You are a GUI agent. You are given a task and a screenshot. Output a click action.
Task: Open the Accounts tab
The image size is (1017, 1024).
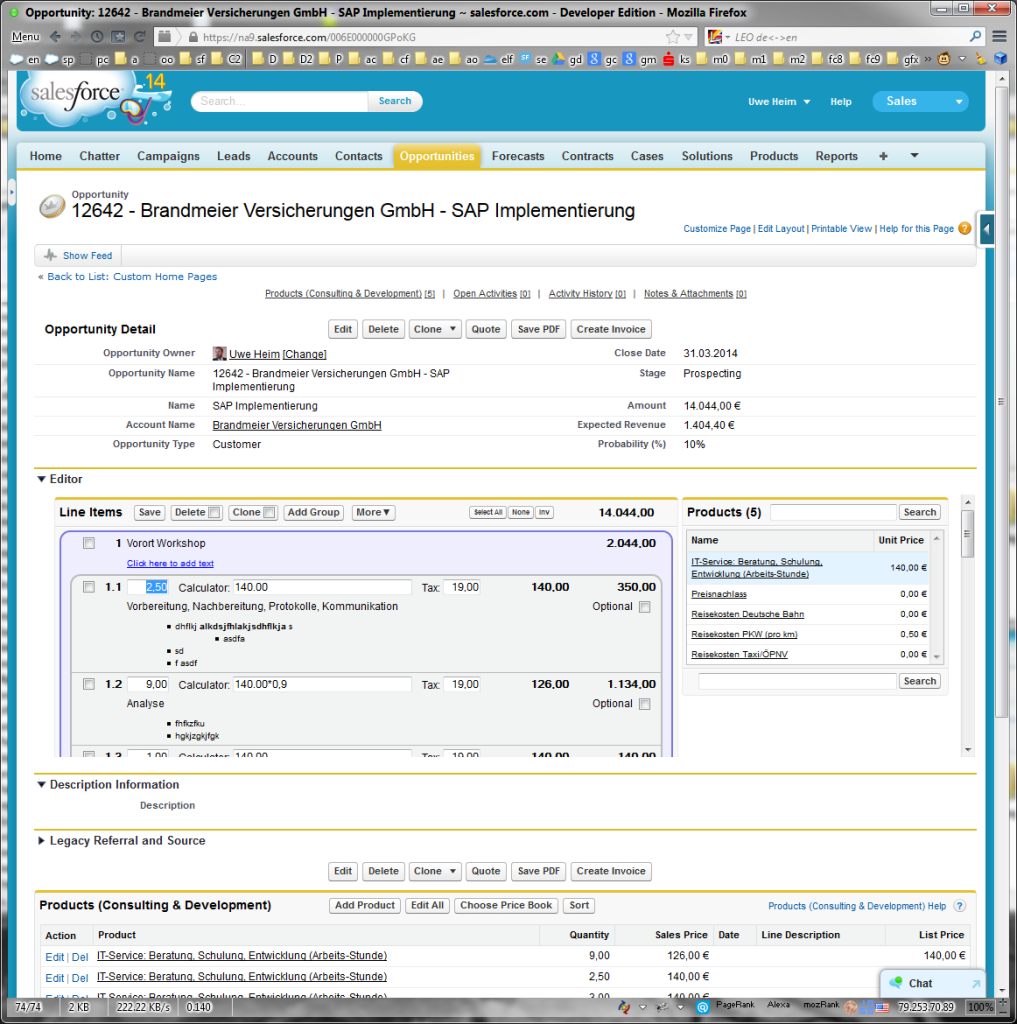coord(292,156)
